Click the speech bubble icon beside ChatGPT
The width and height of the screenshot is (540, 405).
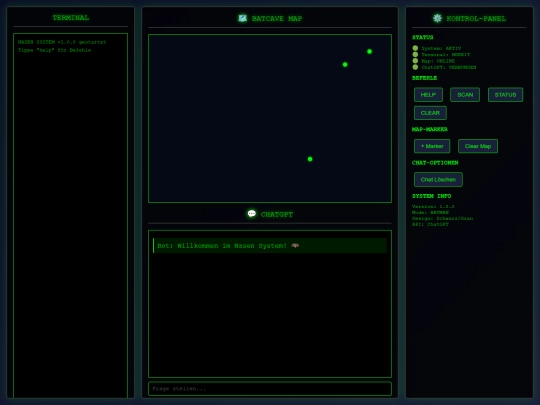252,214
